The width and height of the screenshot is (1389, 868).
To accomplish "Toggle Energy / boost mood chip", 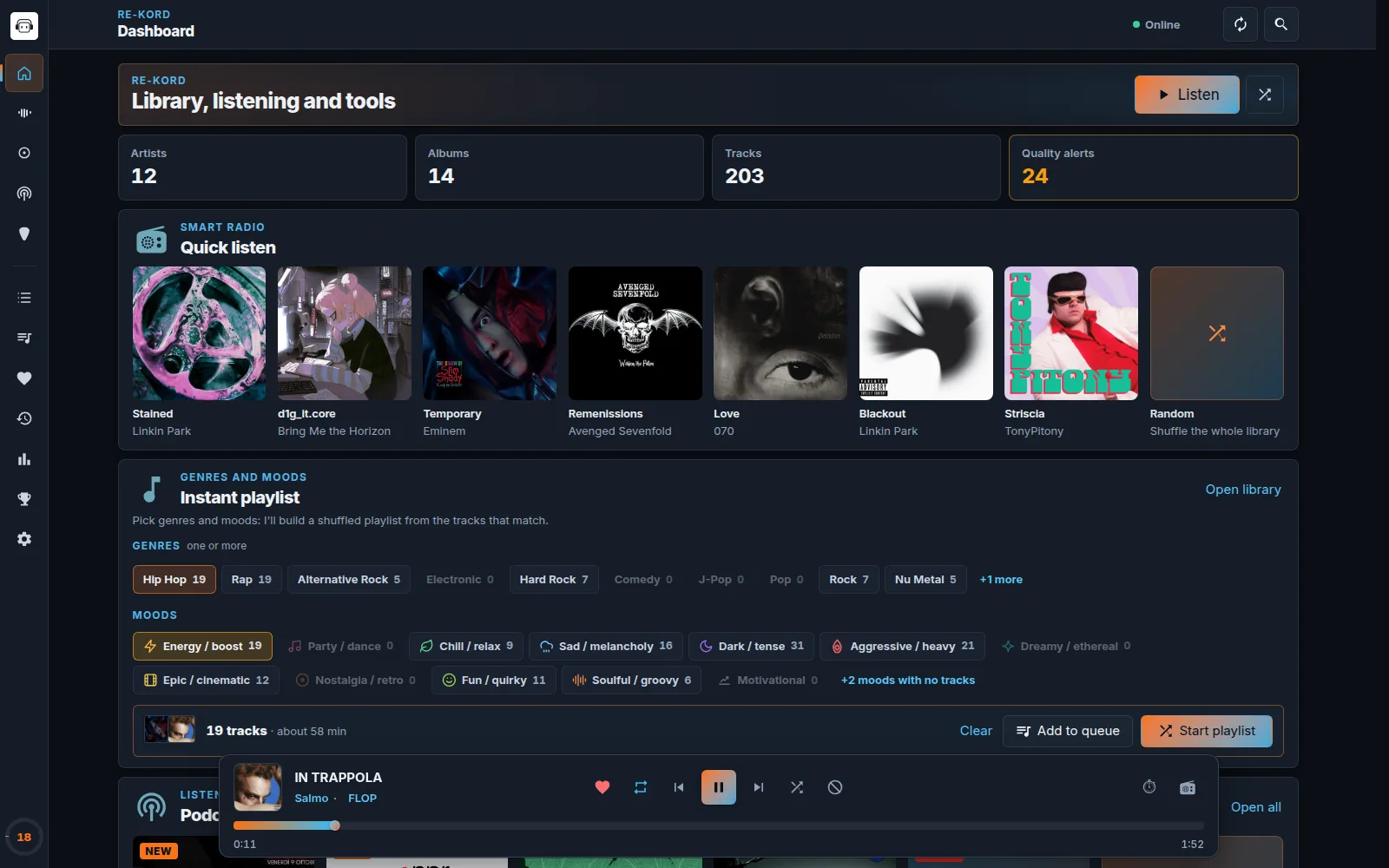I will pyautogui.click(x=202, y=646).
